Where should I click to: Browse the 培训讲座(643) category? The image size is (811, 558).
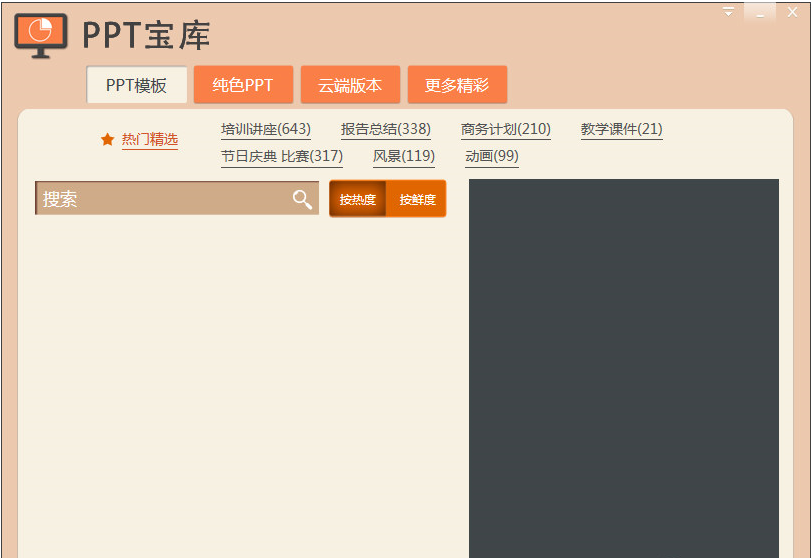click(266, 129)
